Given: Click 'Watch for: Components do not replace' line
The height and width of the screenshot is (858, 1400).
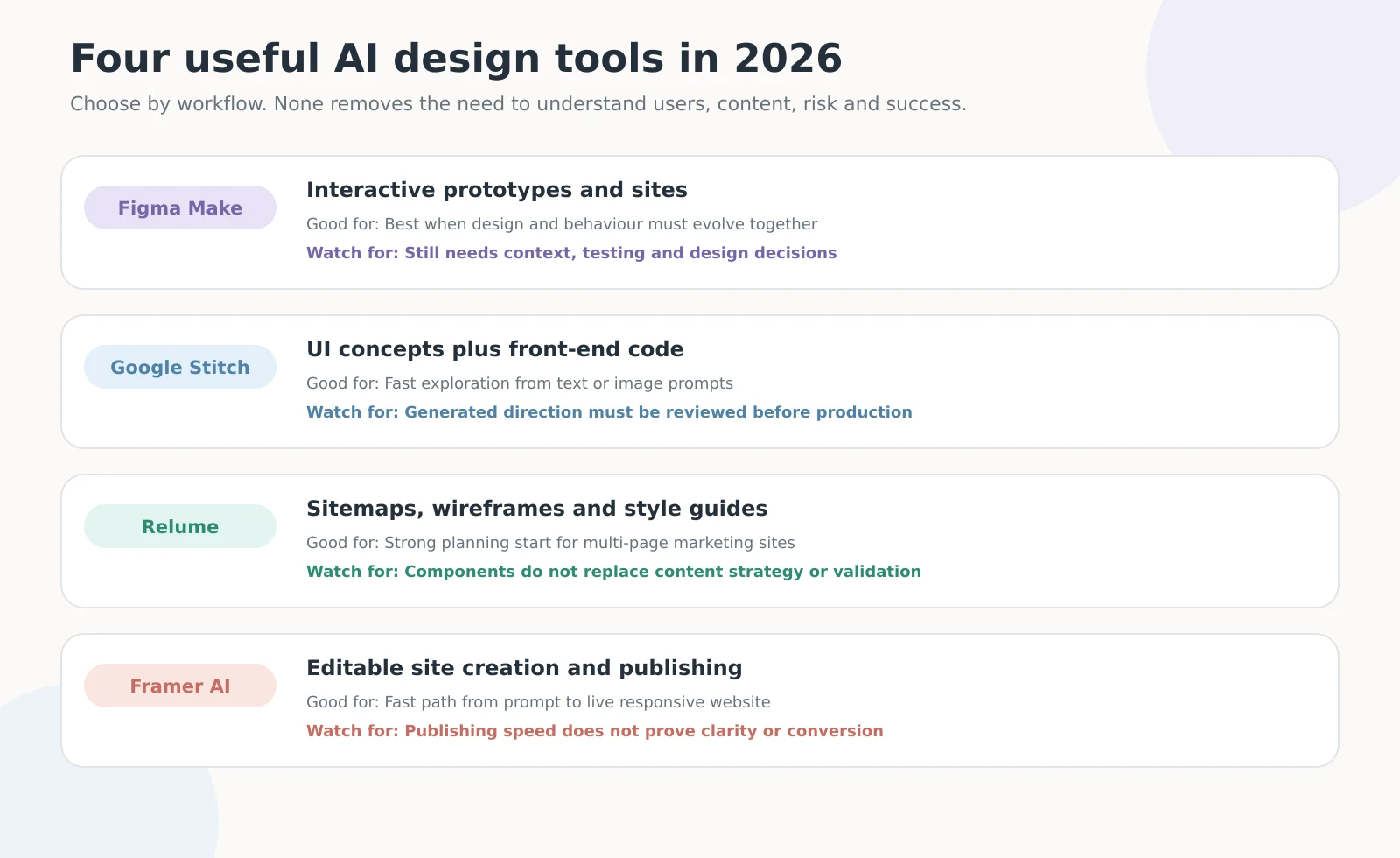Looking at the screenshot, I should [x=613, y=572].
